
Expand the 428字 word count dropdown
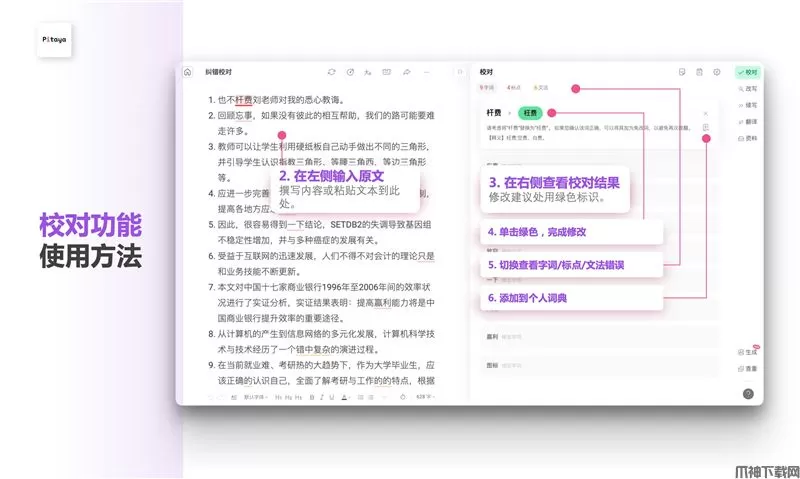[x=425, y=397]
